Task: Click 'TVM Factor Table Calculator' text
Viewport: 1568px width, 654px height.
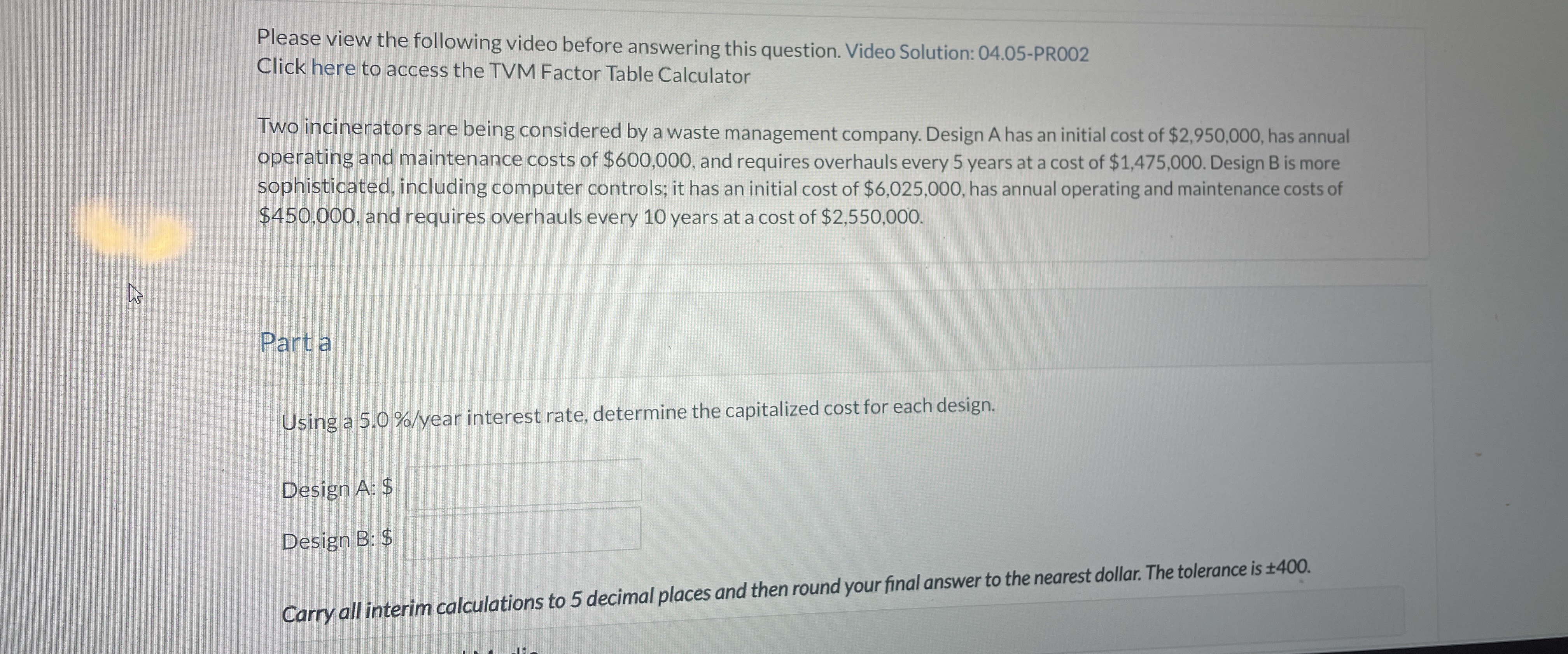Action: coord(619,73)
